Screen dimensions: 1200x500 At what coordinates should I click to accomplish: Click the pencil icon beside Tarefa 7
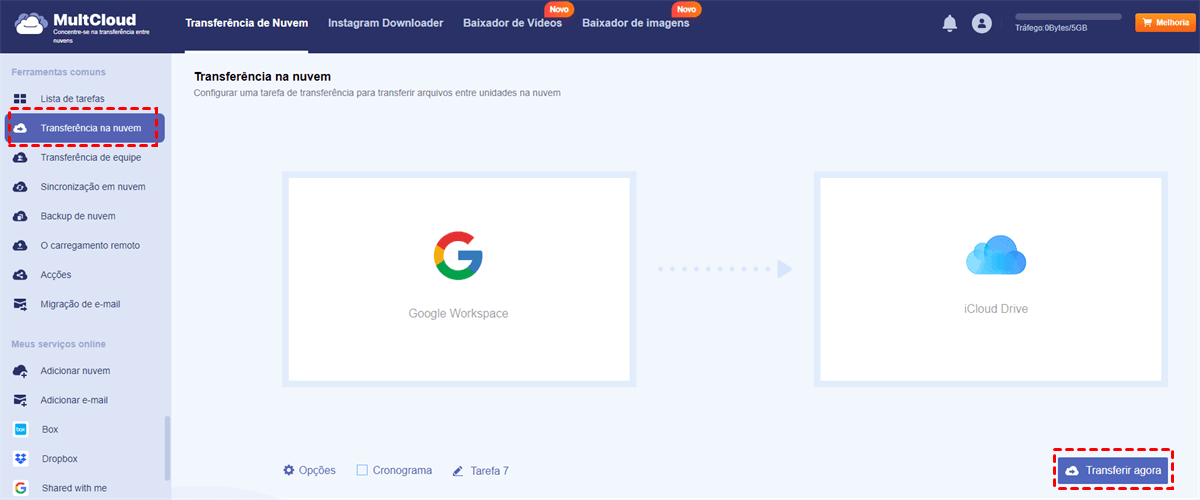click(458, 470)
